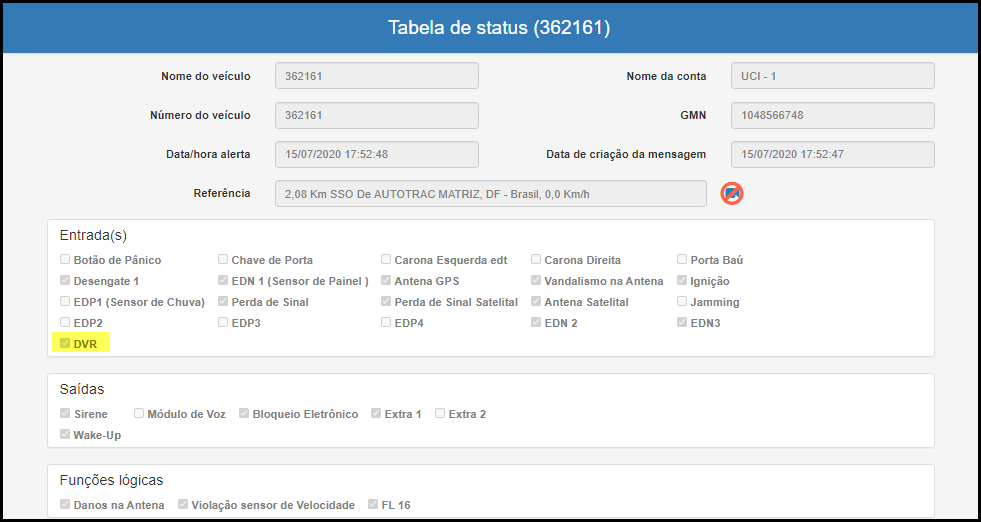Toggle the FL 16 checkbox
The width and height of the screenshot is (981, 522).
(x=373, y=504)
